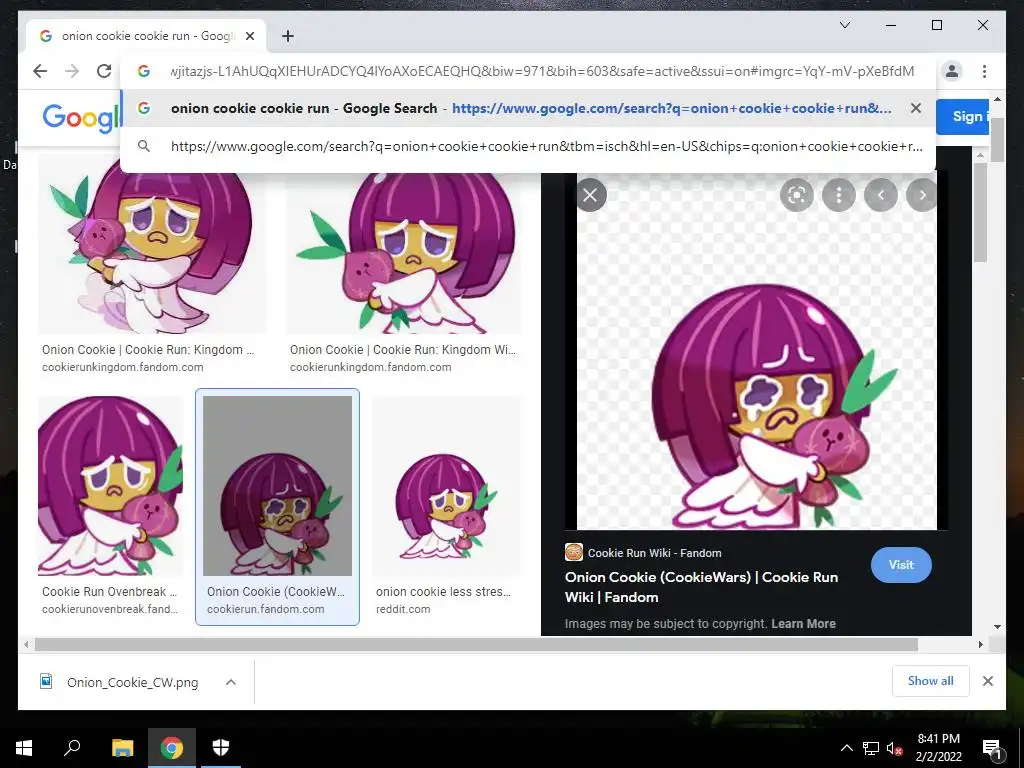This screenshot has width=1024, height=768.
Task: Click the Chrome taskbar icon
Action: click(172, 748)
